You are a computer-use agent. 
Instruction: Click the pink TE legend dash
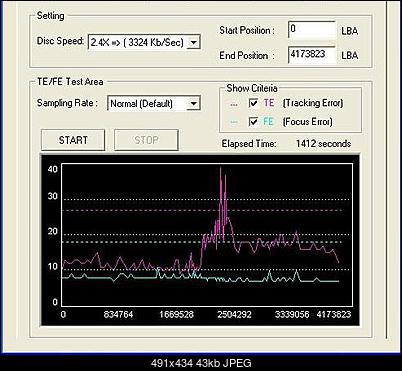234,105
